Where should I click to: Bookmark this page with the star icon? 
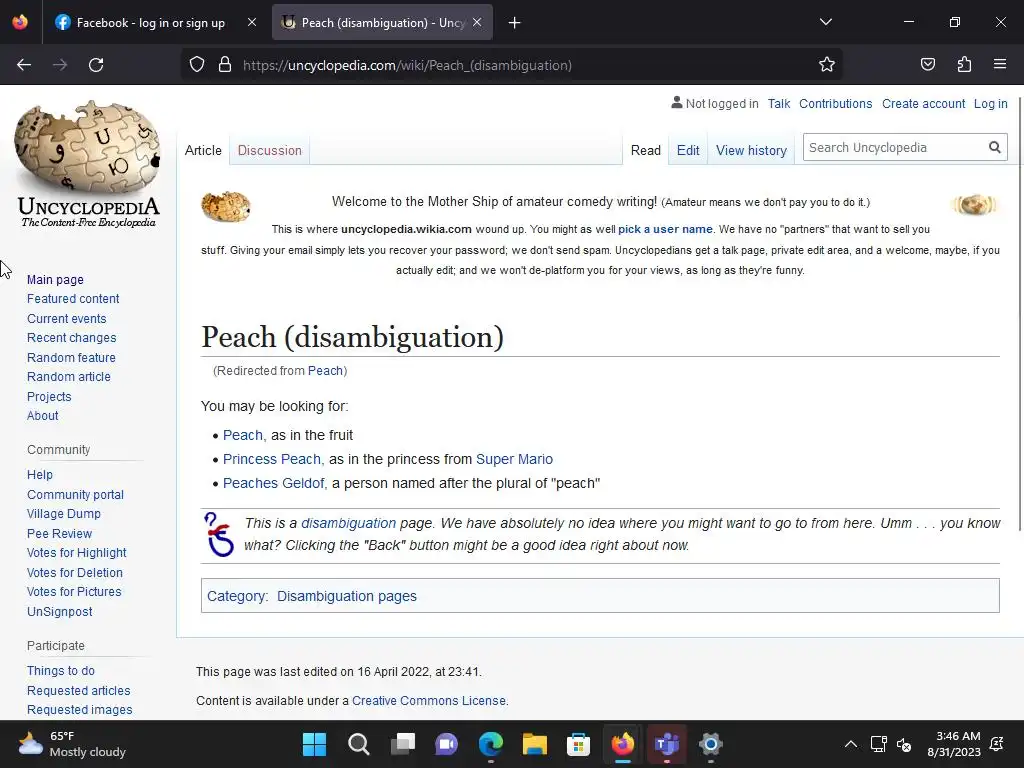(x=827, y=65)
